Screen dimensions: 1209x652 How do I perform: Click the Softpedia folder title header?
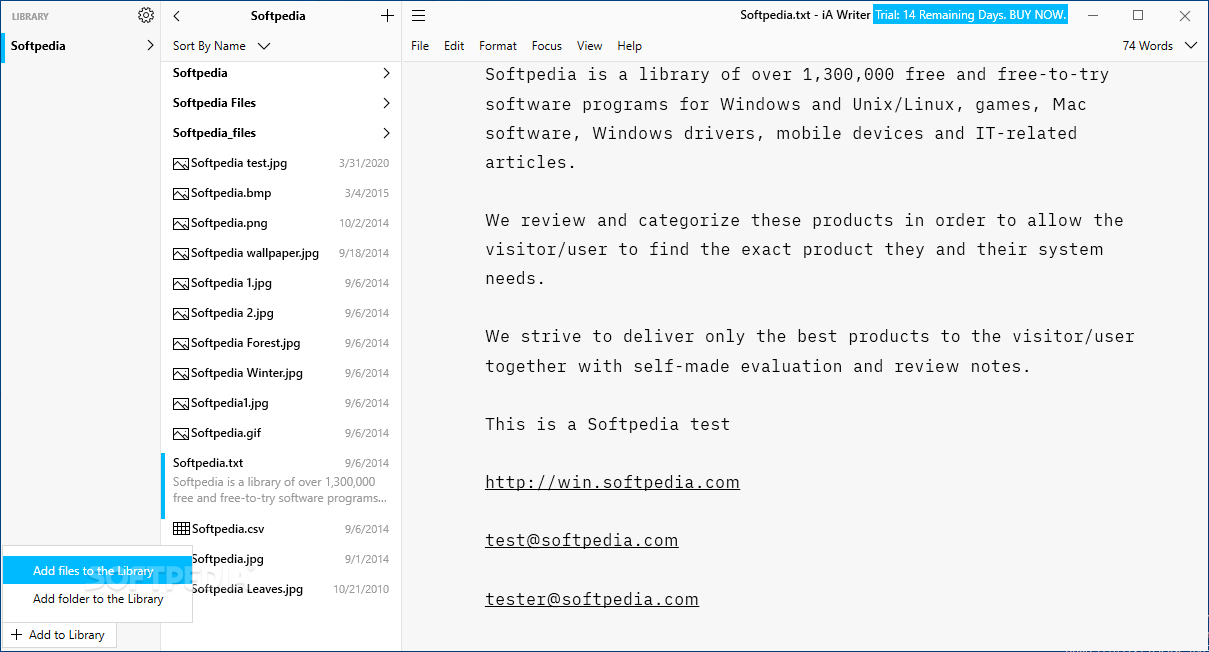coord(278,16)
